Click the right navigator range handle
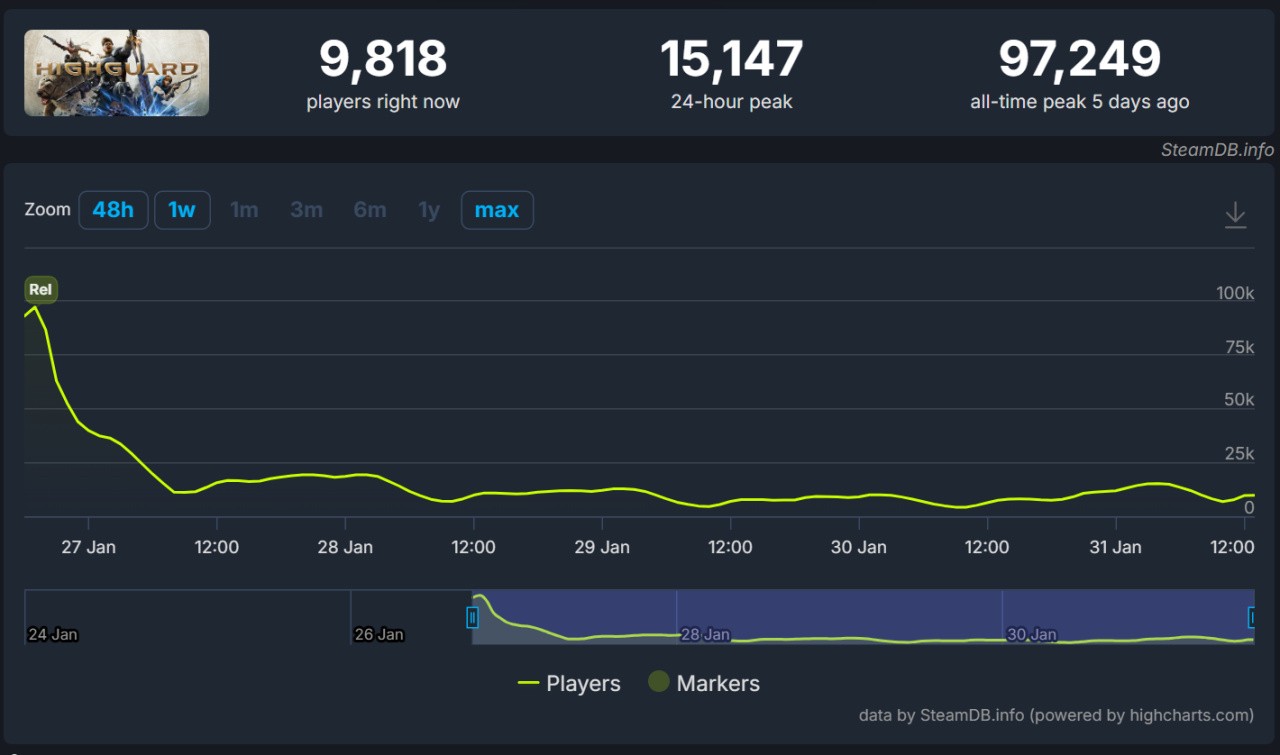This screenshot has height=755, width=1280. [x=1251, y=617]
